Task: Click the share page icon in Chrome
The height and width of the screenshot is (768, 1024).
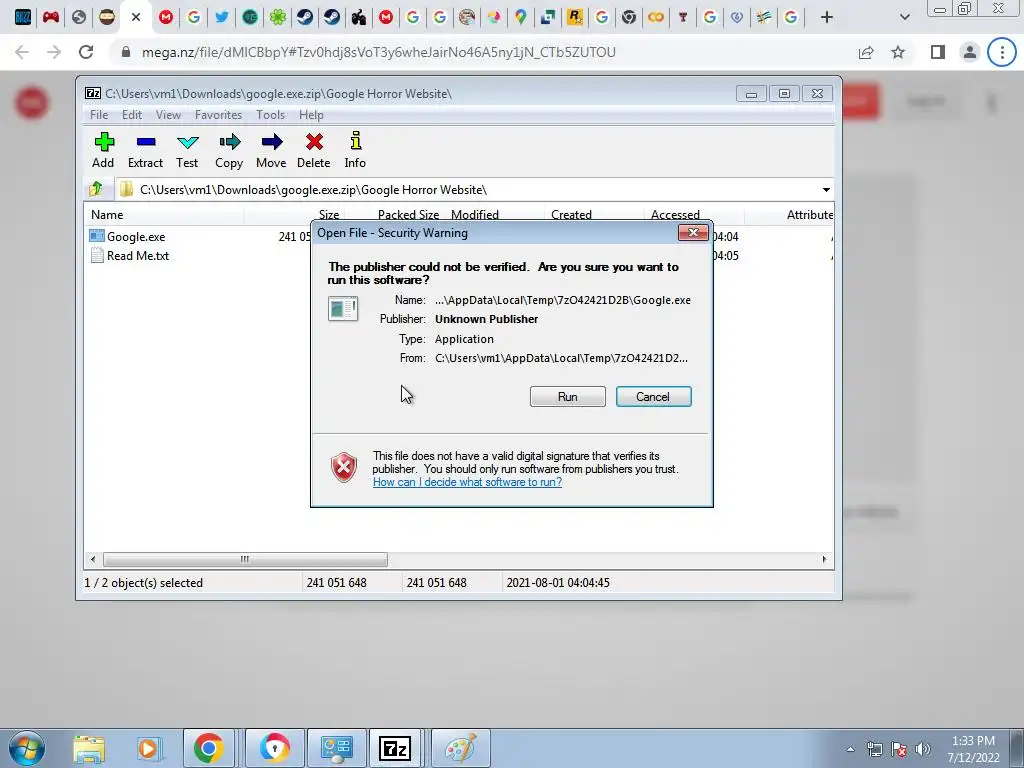Action: (x=866, y=52)
